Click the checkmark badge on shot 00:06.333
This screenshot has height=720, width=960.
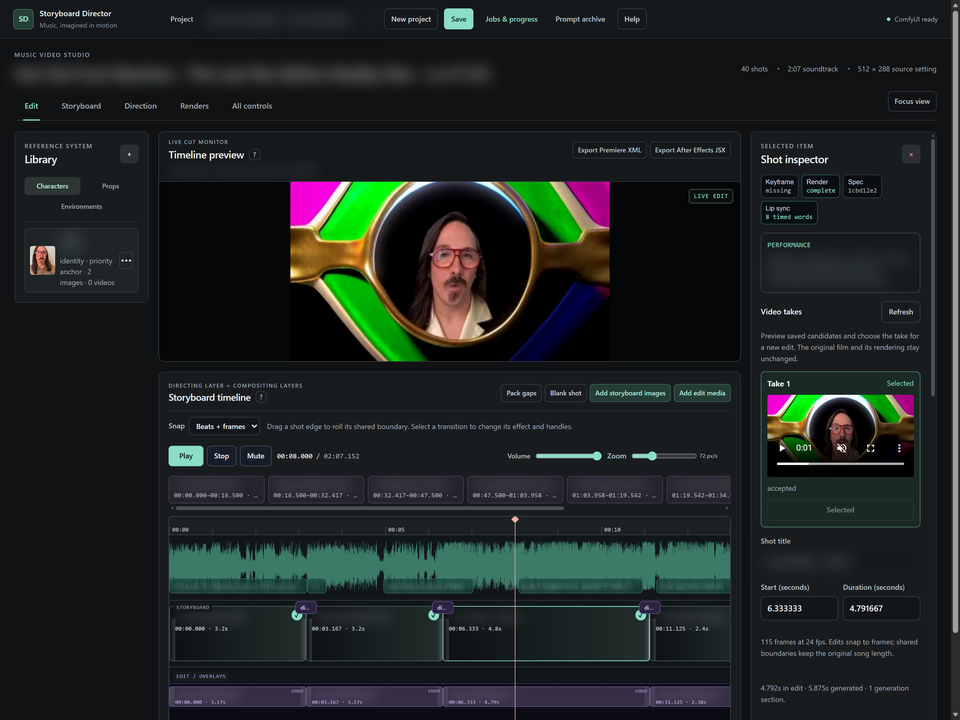click(640, 615)
